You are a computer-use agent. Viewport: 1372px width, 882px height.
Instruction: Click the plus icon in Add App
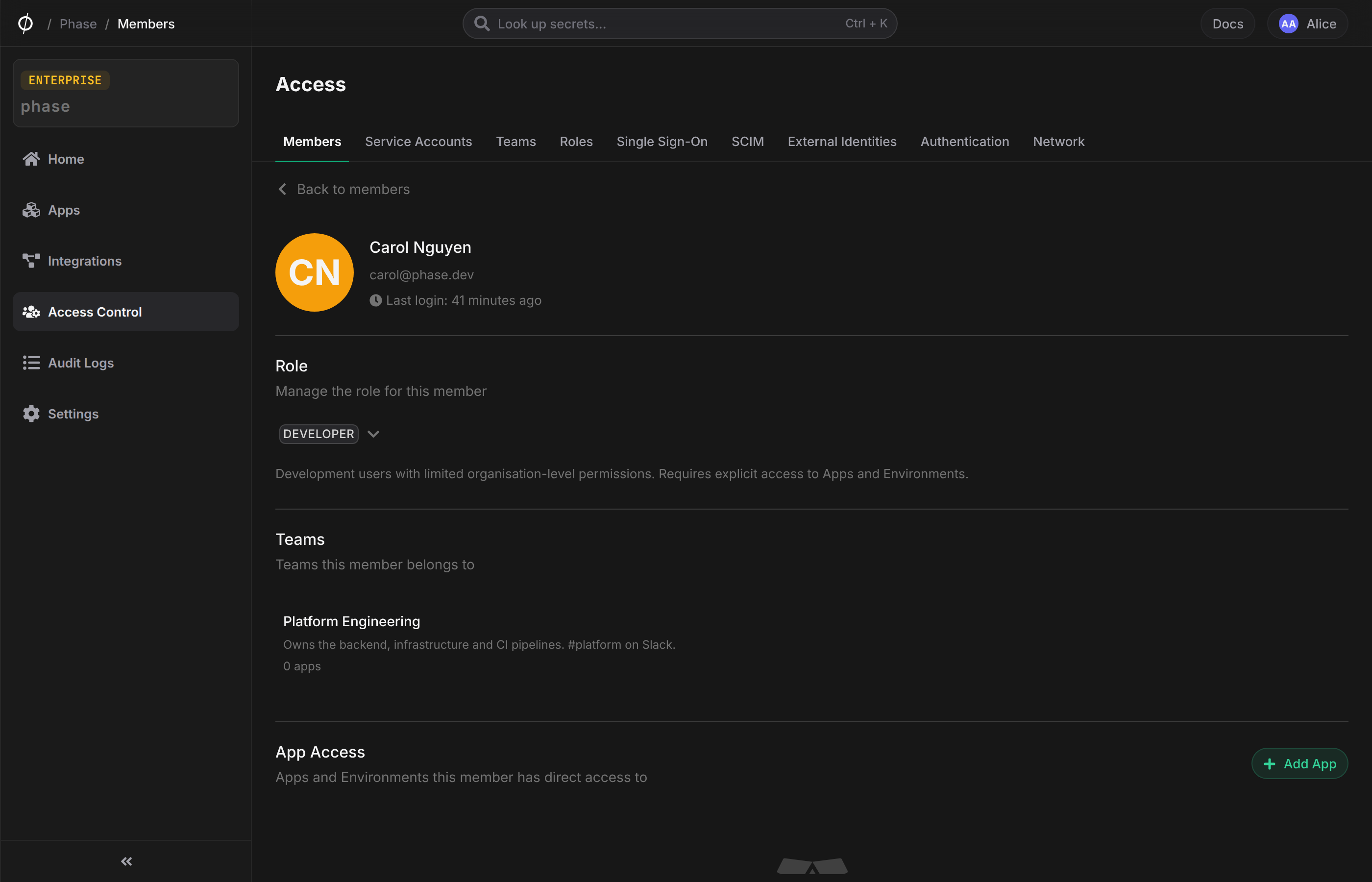[1269, 763]
